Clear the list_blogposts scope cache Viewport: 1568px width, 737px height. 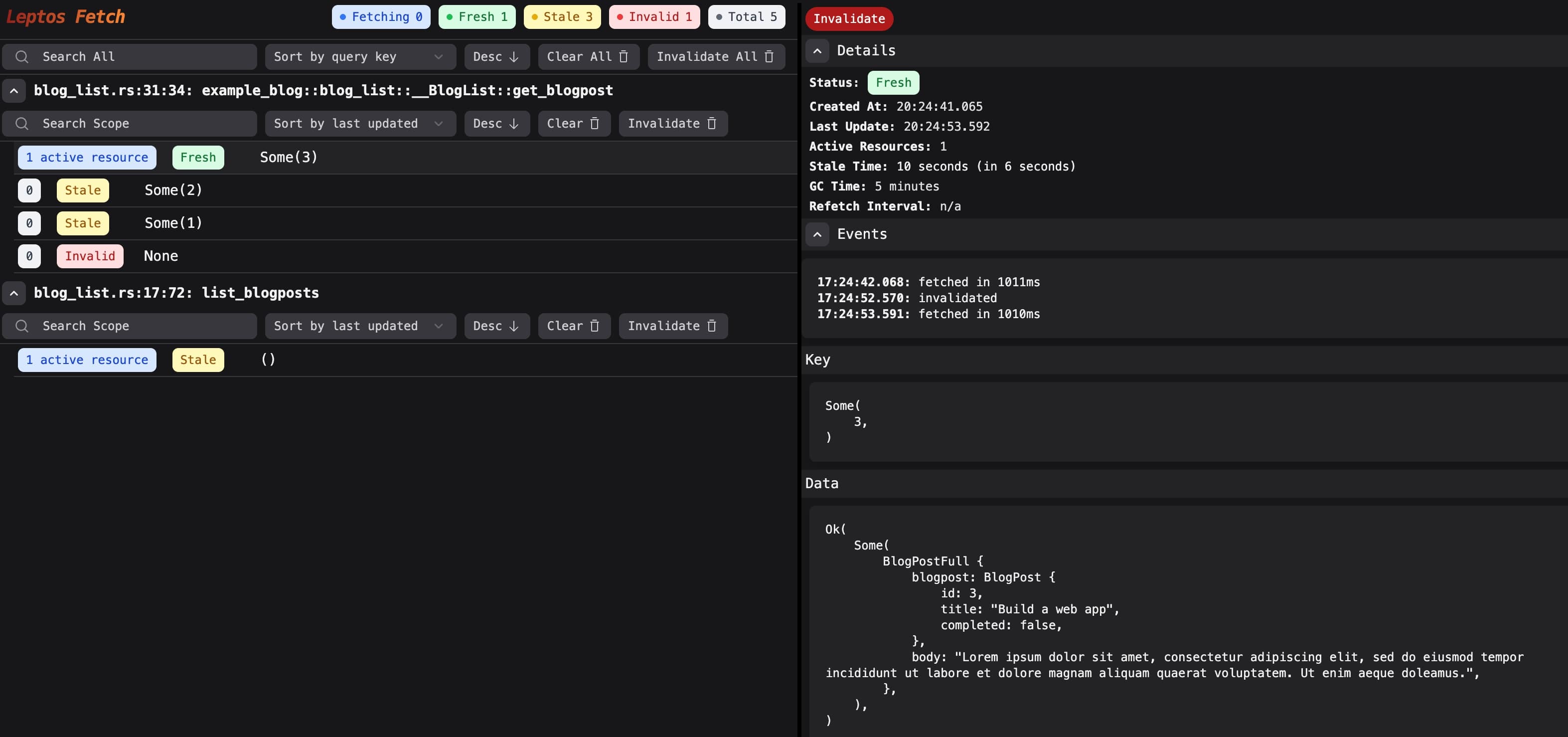coord(573,326)
